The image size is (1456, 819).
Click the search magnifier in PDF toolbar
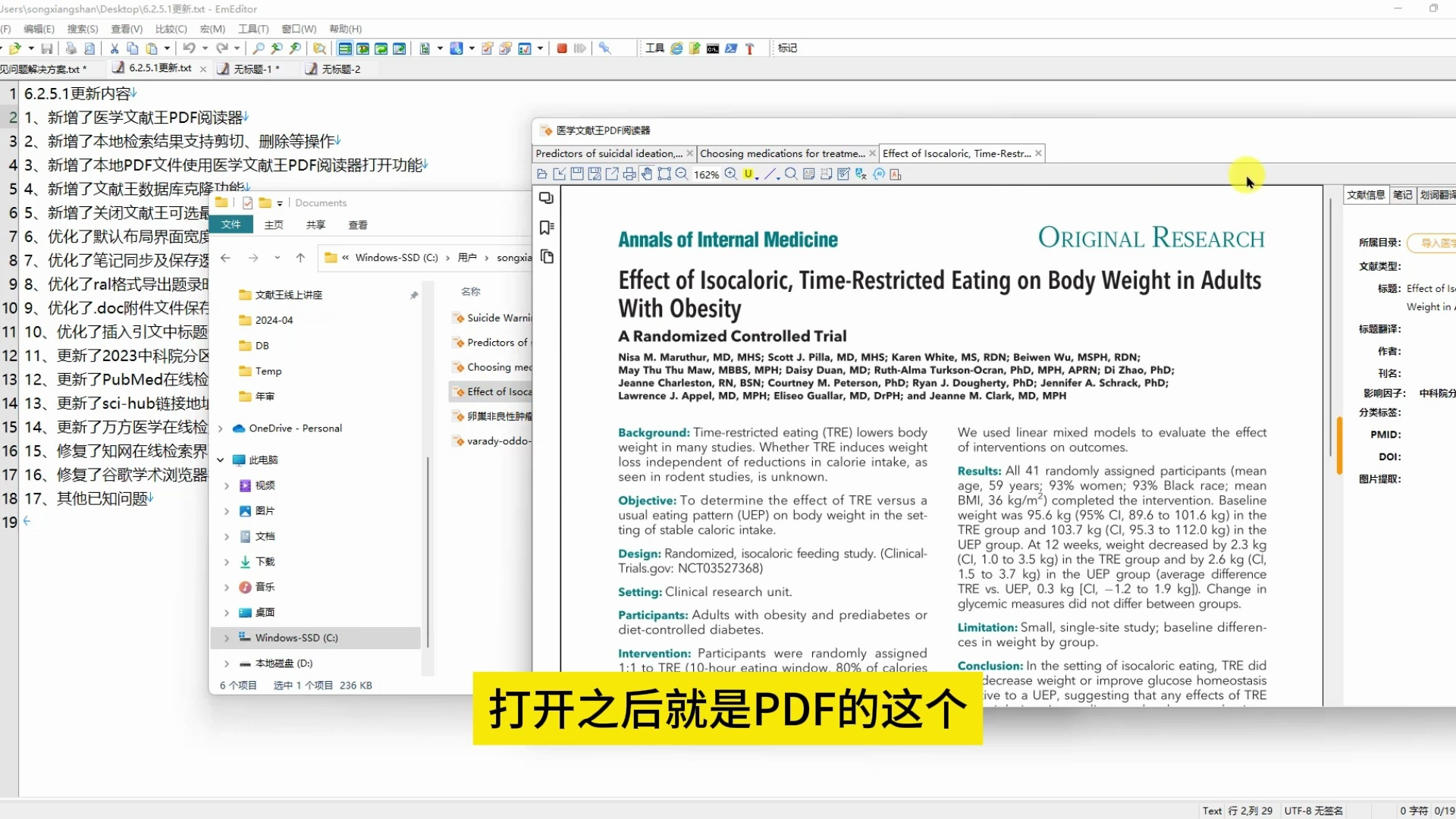(791, 174)
